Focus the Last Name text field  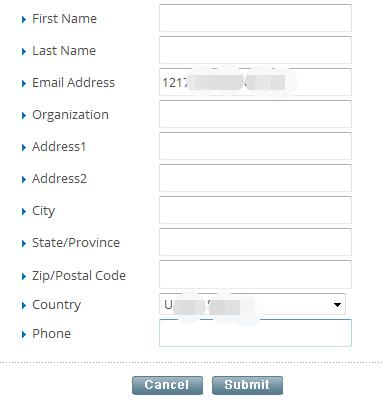[x=255, y=50]
